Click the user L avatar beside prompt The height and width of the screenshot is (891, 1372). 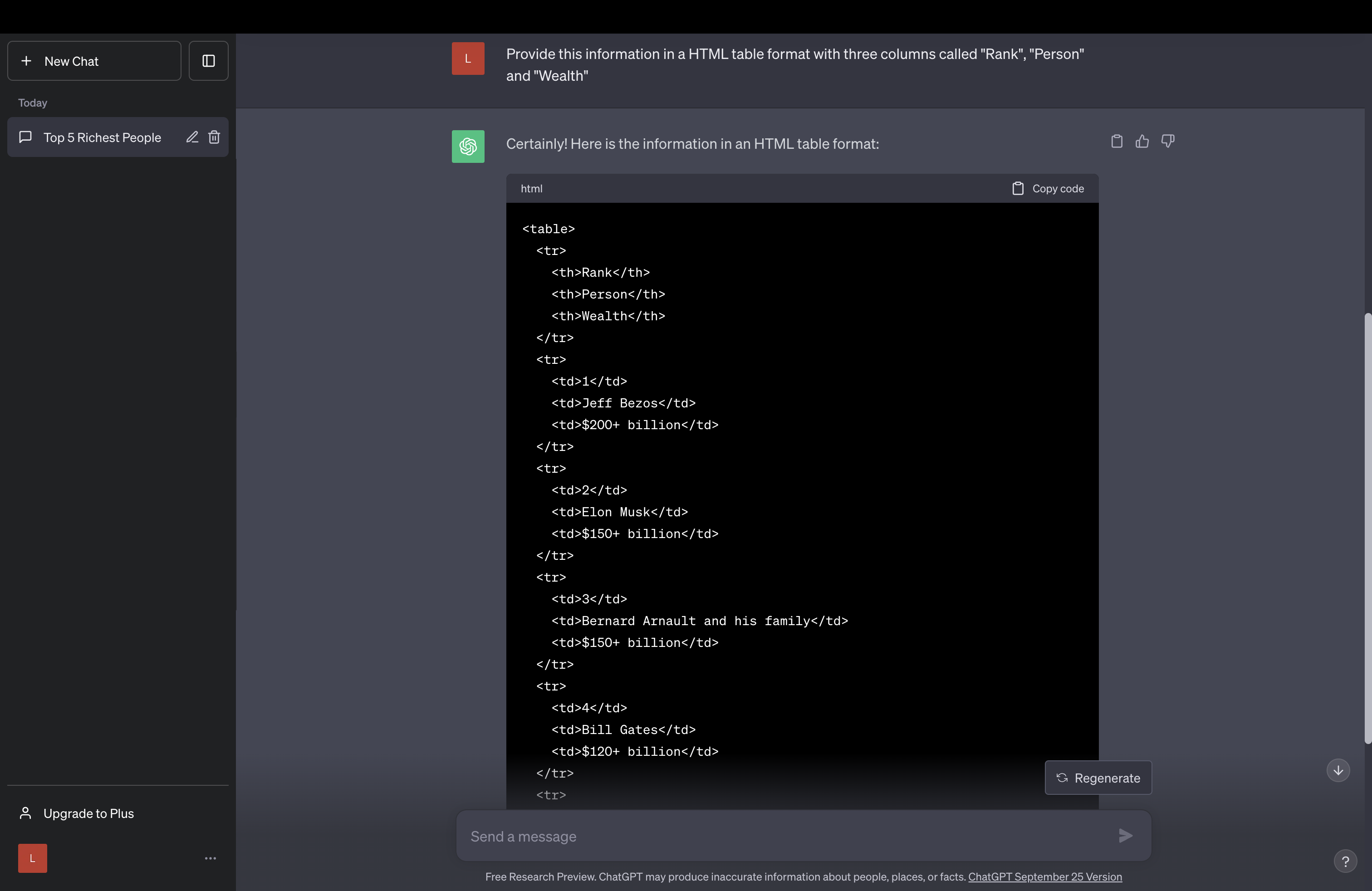[468, 59]
